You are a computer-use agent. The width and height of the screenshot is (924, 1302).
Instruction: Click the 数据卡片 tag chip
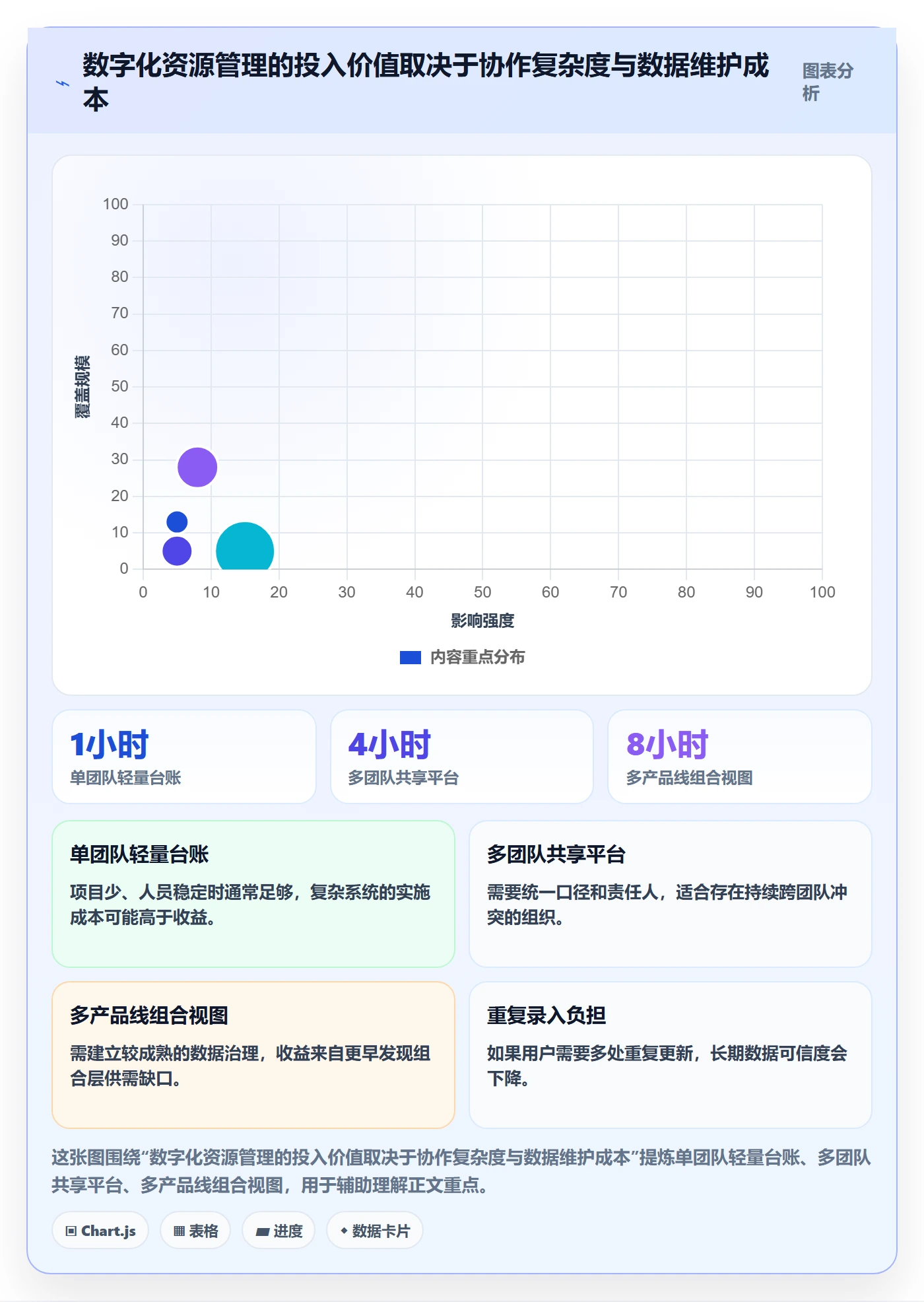click(375, 1231)
